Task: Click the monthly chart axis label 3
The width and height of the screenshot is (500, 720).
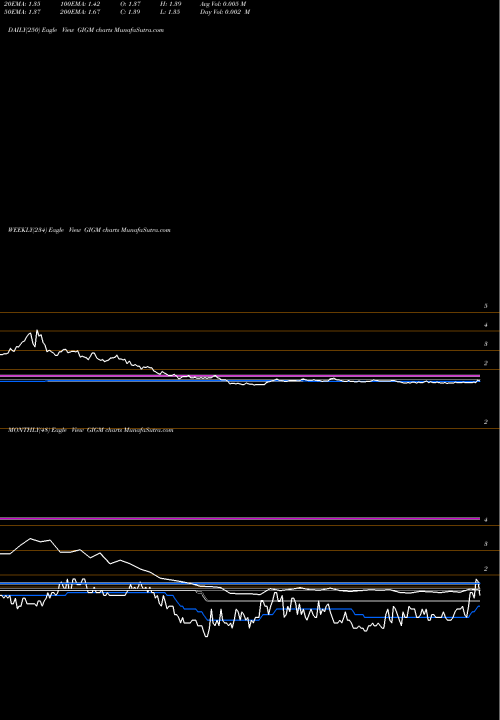Action: [486, 544]
